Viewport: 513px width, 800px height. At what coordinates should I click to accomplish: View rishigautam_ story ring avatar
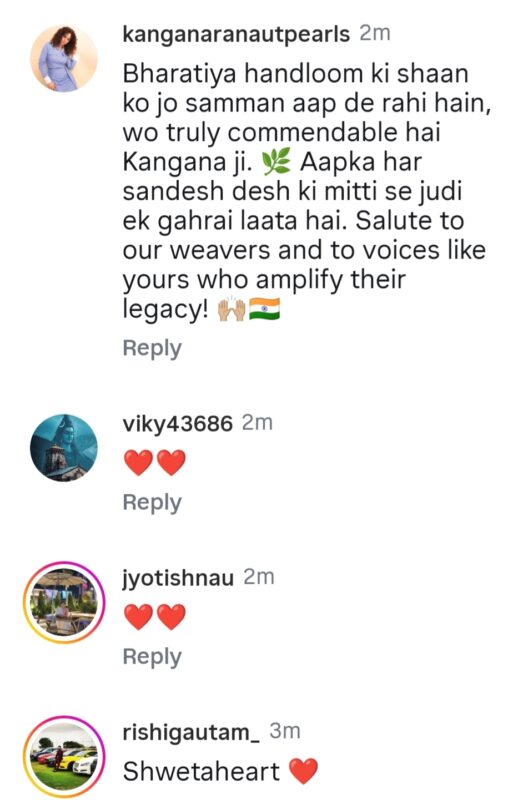pos(64,756)
